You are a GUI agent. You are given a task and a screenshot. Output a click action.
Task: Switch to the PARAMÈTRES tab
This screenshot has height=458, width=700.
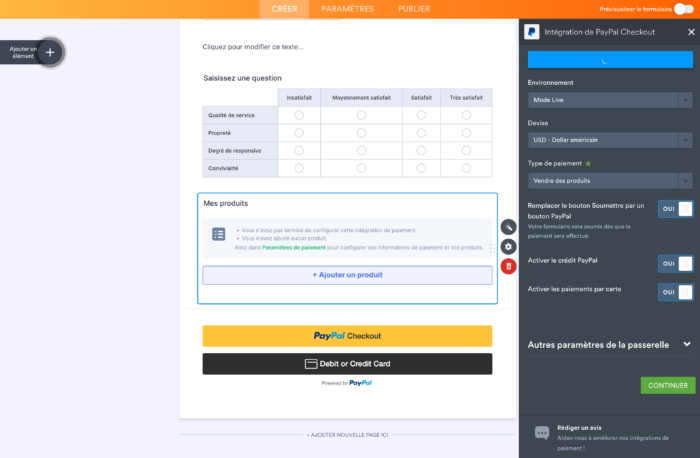pyautogui.click(x=347, y=9)
